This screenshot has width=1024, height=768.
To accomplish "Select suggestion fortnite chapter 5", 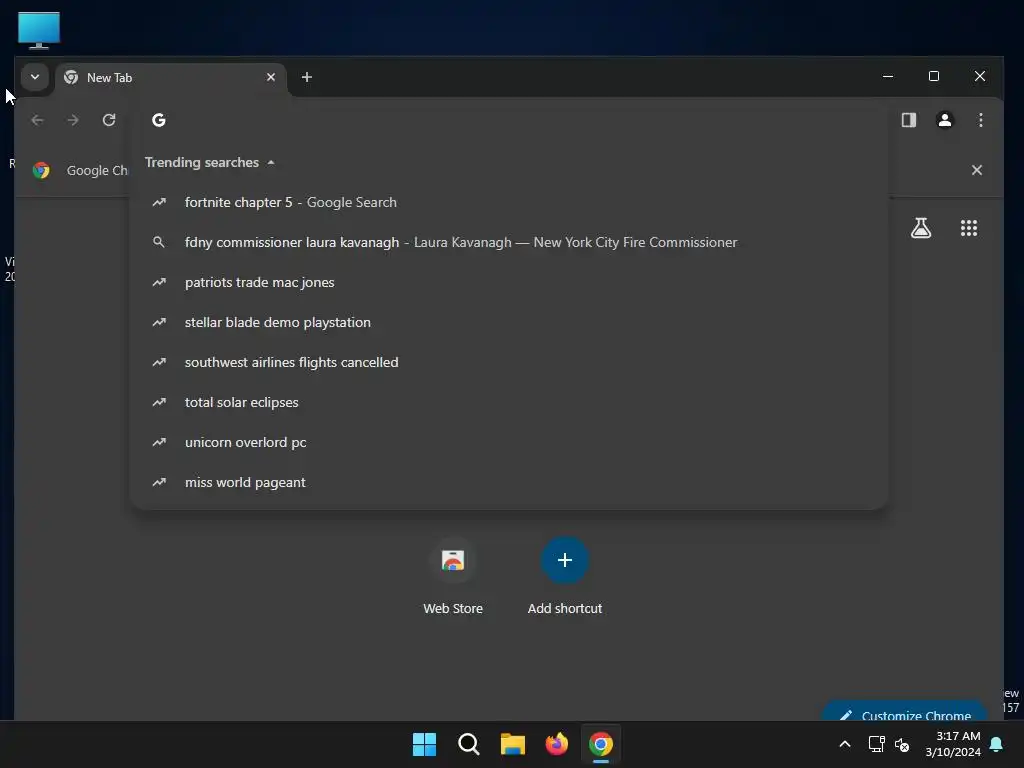I will point(509,202).
